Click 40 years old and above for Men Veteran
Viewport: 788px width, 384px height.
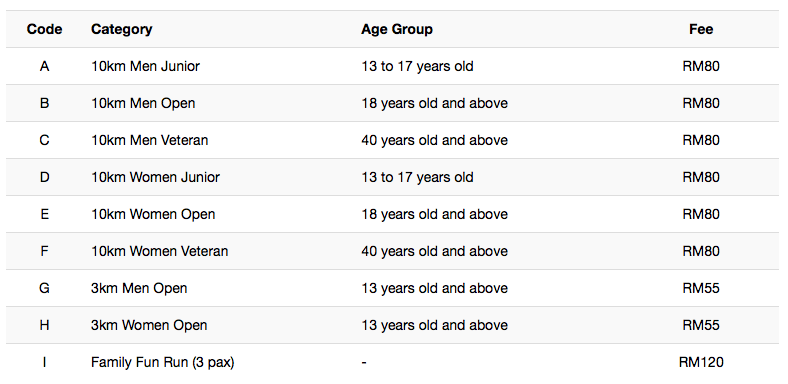pos(434,140)
